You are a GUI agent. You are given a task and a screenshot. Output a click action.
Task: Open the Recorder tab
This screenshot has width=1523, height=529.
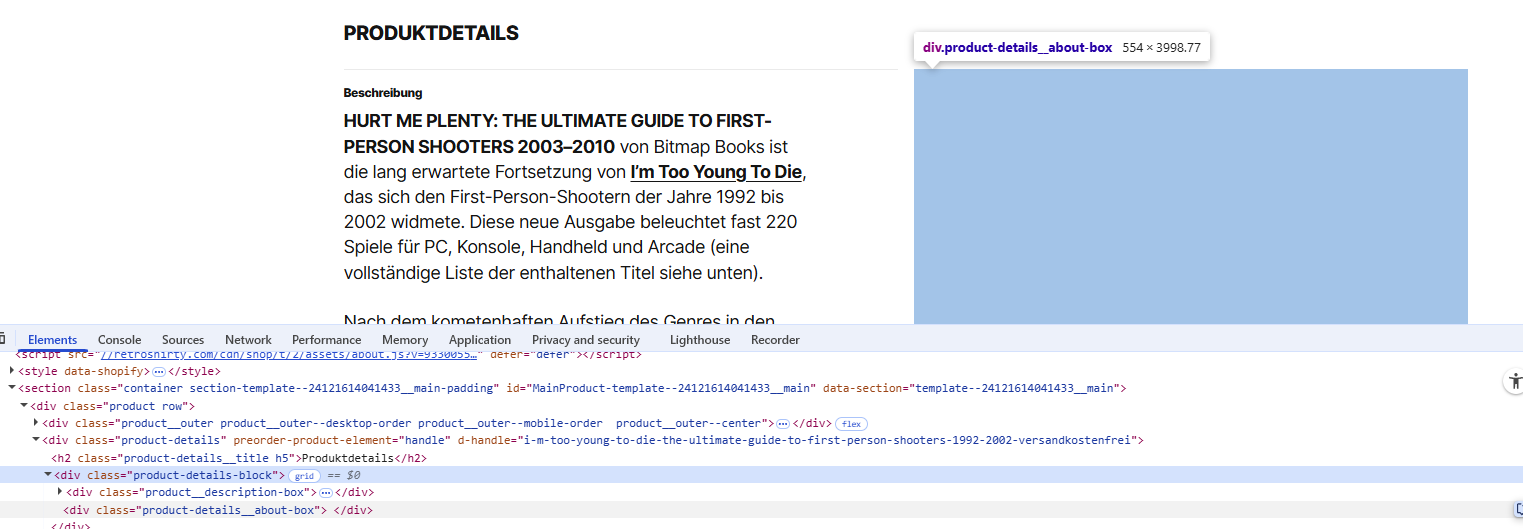coord(775,340)
